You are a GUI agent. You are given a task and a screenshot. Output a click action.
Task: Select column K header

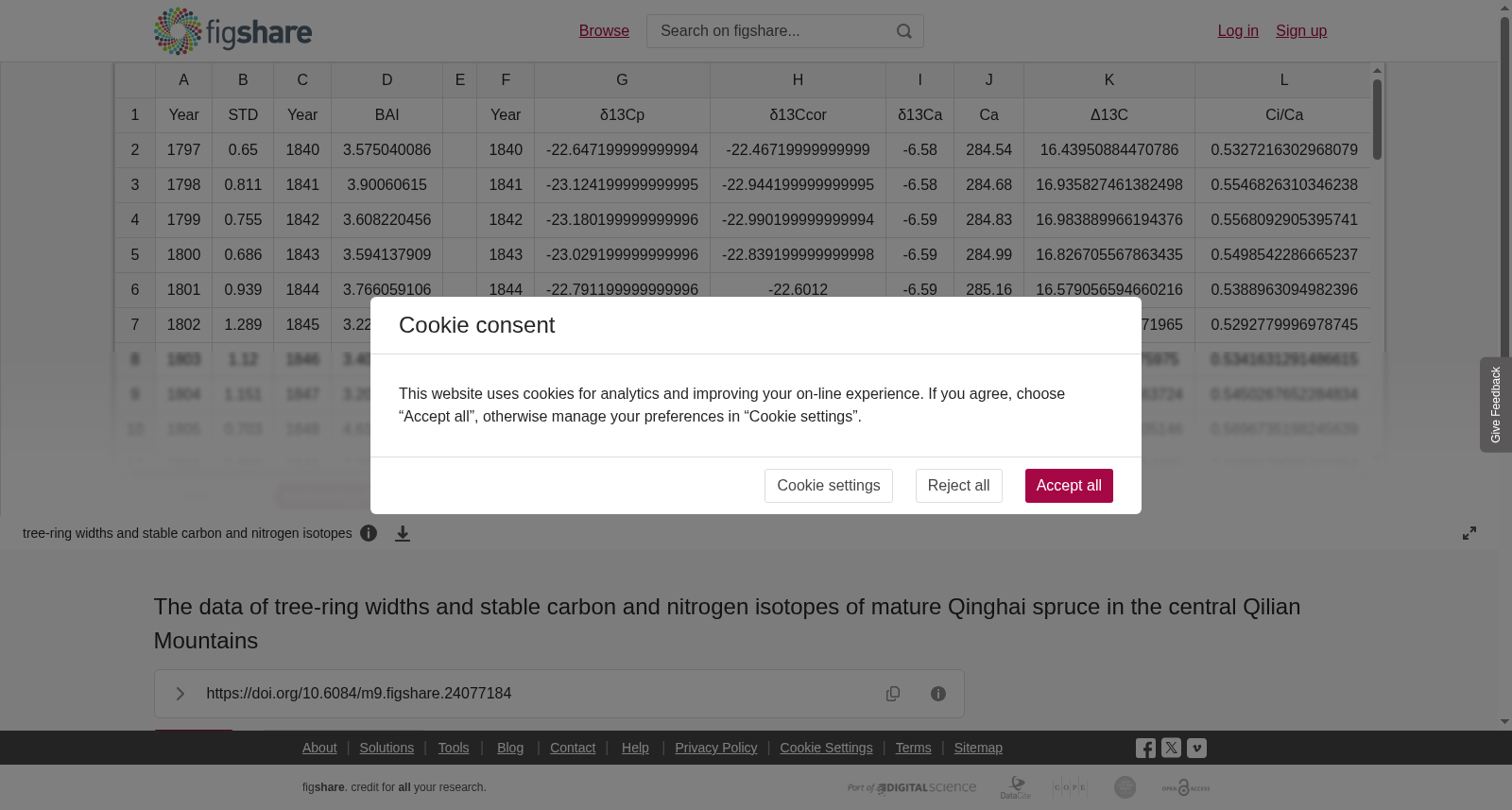pos(1109,80)
